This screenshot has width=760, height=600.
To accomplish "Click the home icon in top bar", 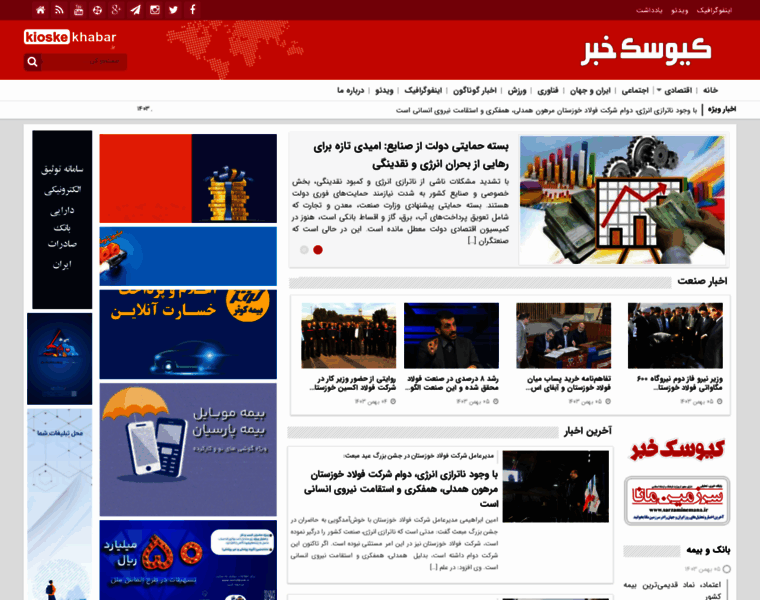I will click(x=41, y=10).
